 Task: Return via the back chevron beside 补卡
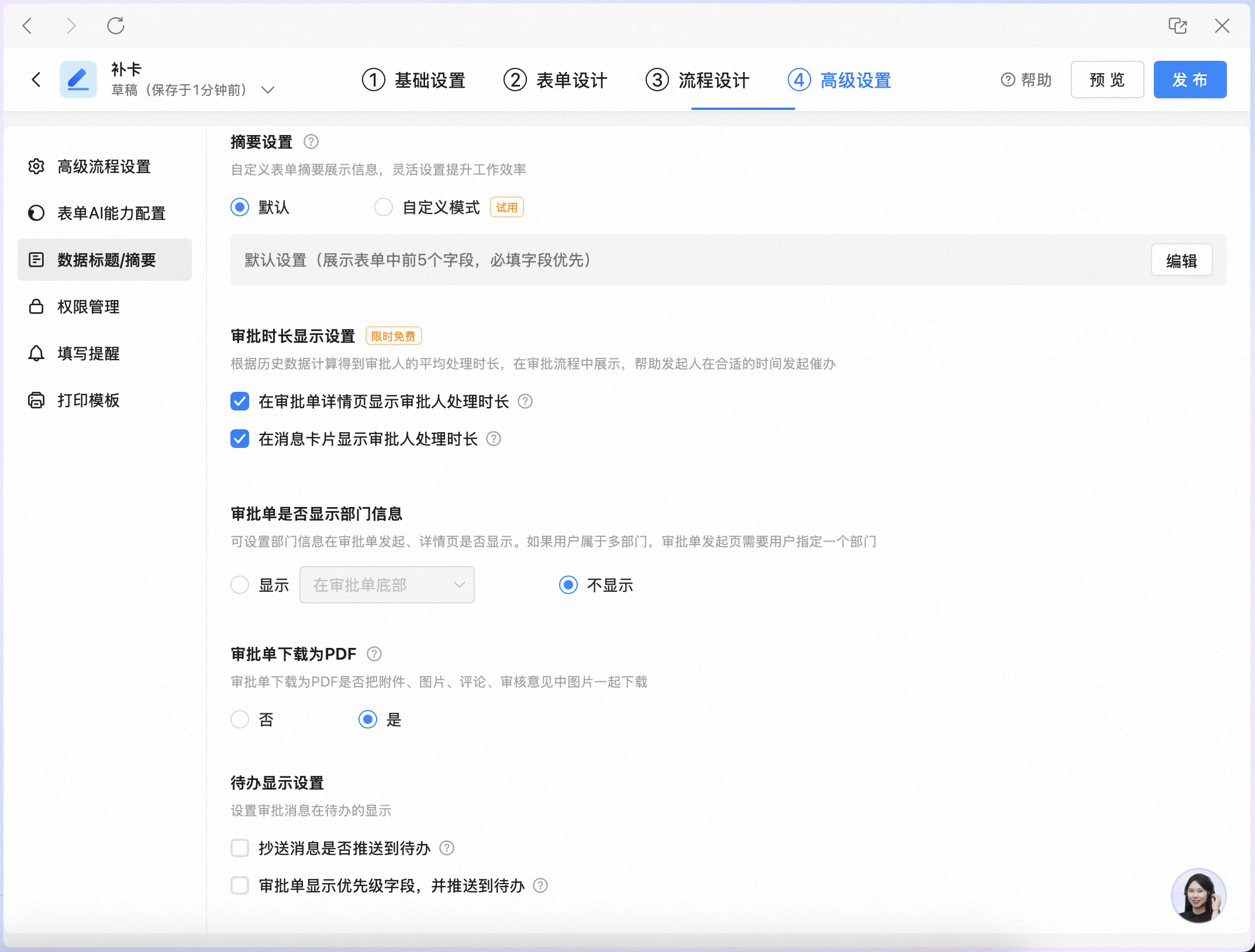(36, 80)
